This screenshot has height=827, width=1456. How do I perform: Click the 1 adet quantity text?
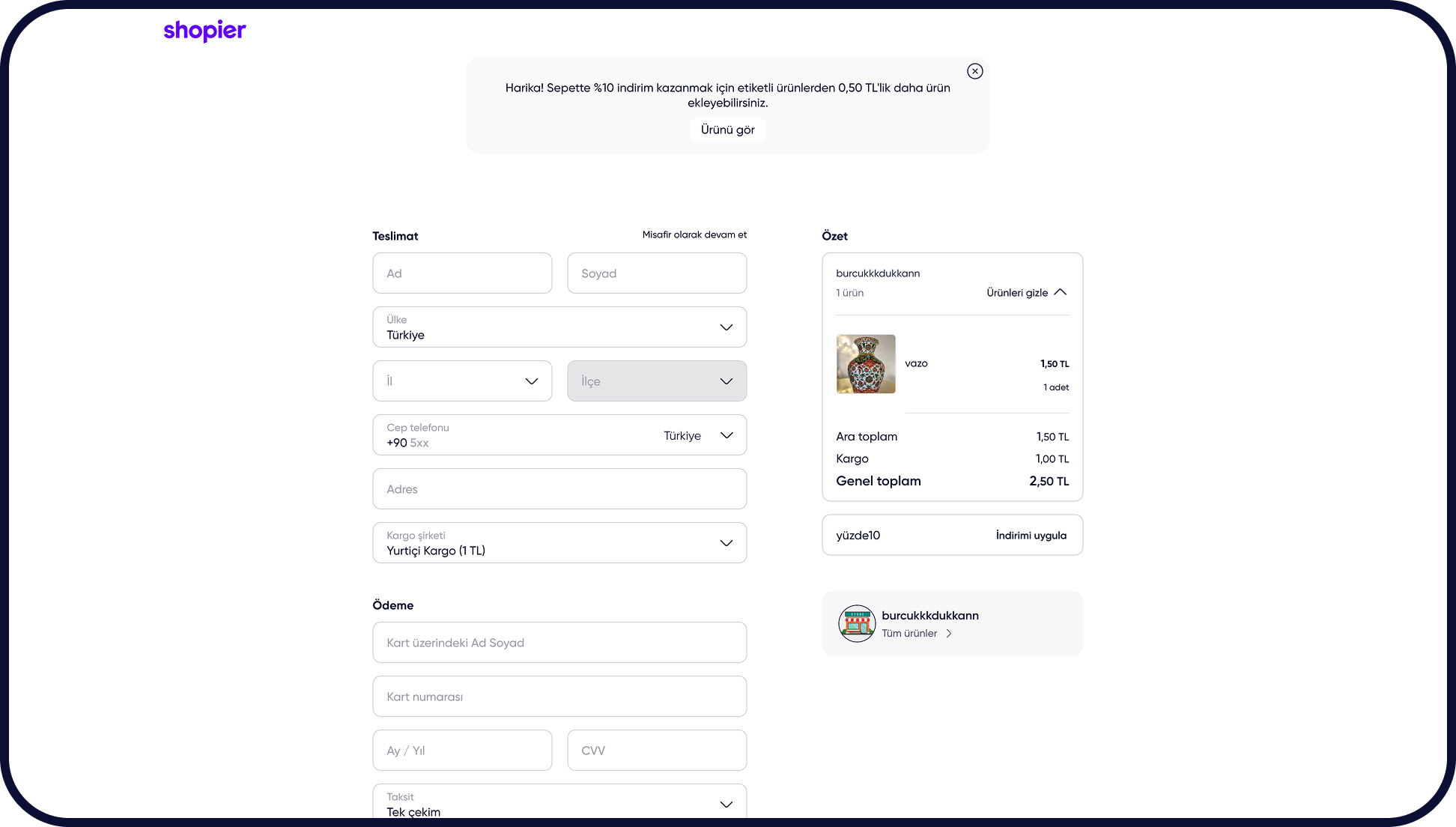click(1056, 387)
